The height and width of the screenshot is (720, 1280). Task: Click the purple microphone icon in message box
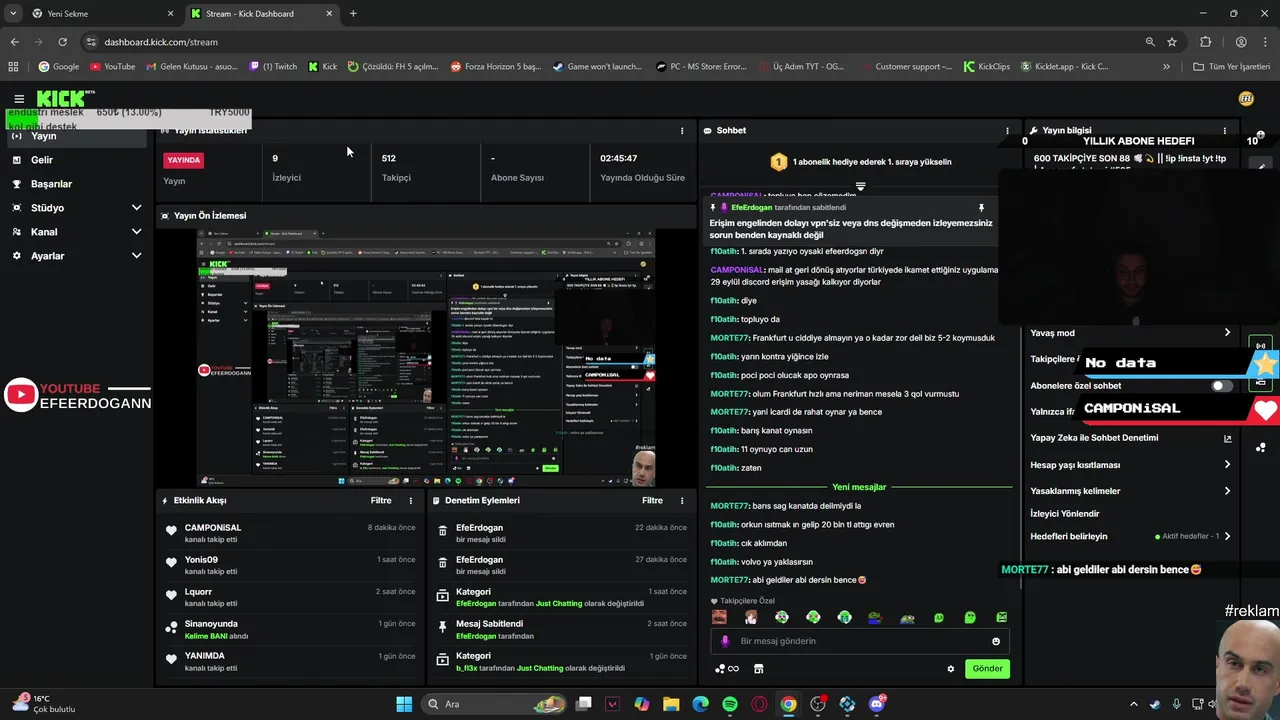[x=725, y=641]
